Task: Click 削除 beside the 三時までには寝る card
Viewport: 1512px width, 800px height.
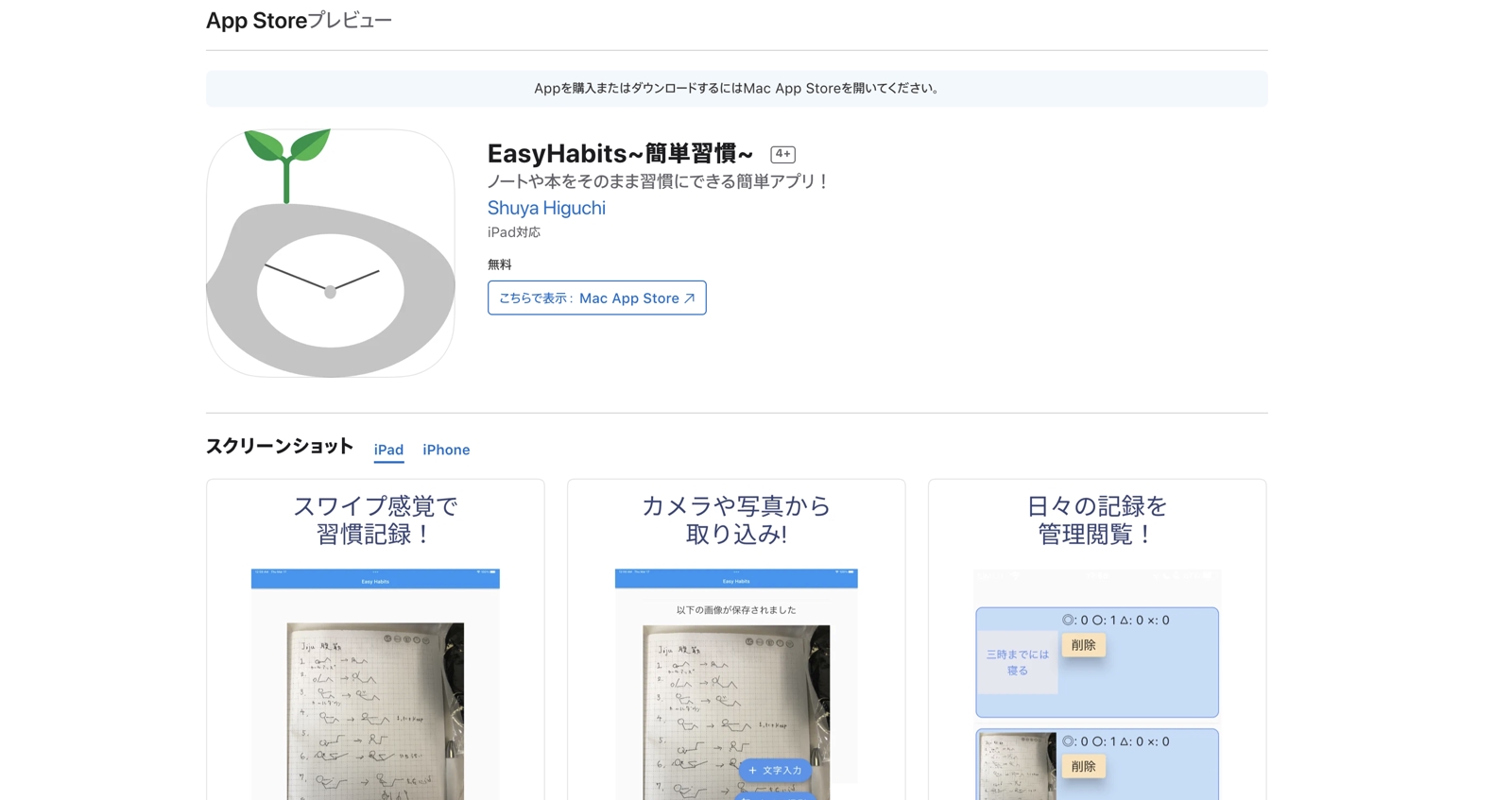Action: point(1084,645)
